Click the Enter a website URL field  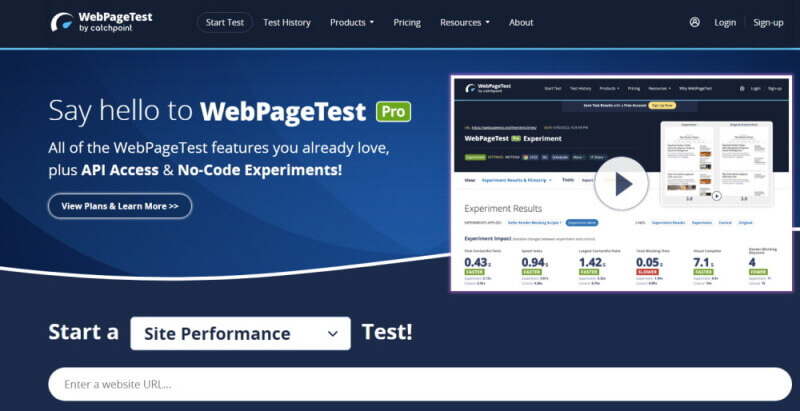[419, 384]
